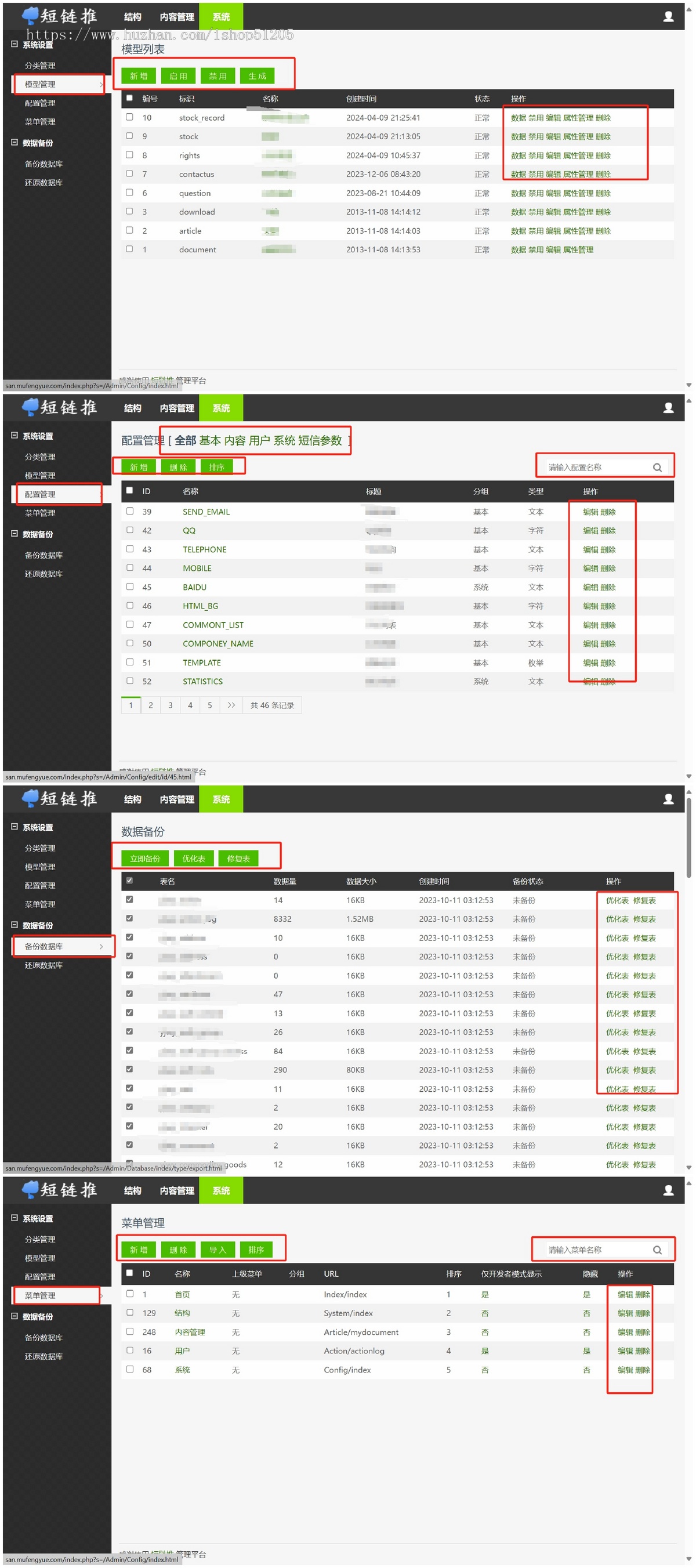Tick the checkbox for TEMPLATE config row

129,662
